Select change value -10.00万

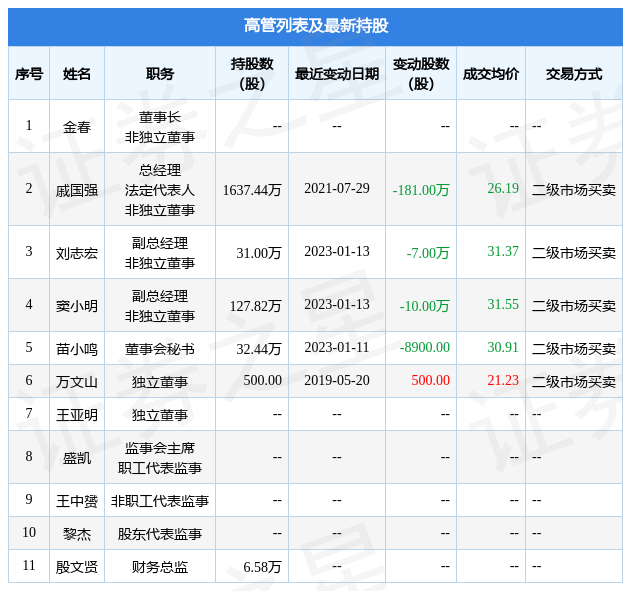pyautogui.click(x=424, y=306)
